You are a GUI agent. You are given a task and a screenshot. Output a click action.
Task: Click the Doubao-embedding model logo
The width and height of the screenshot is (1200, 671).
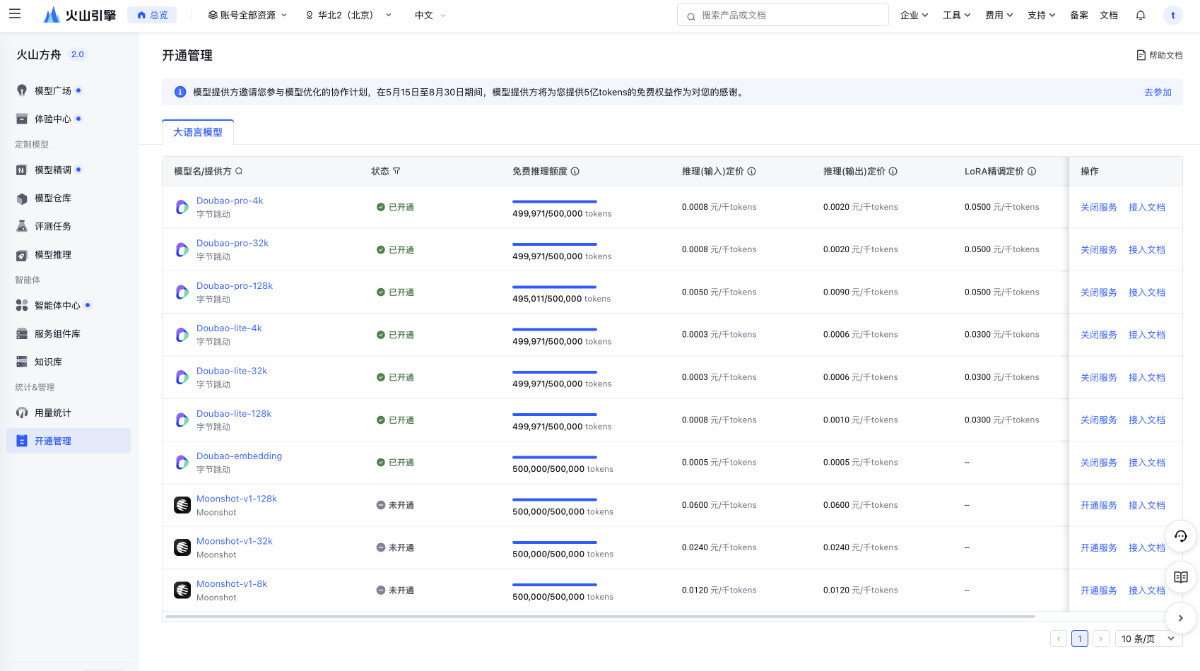[182, 462]
